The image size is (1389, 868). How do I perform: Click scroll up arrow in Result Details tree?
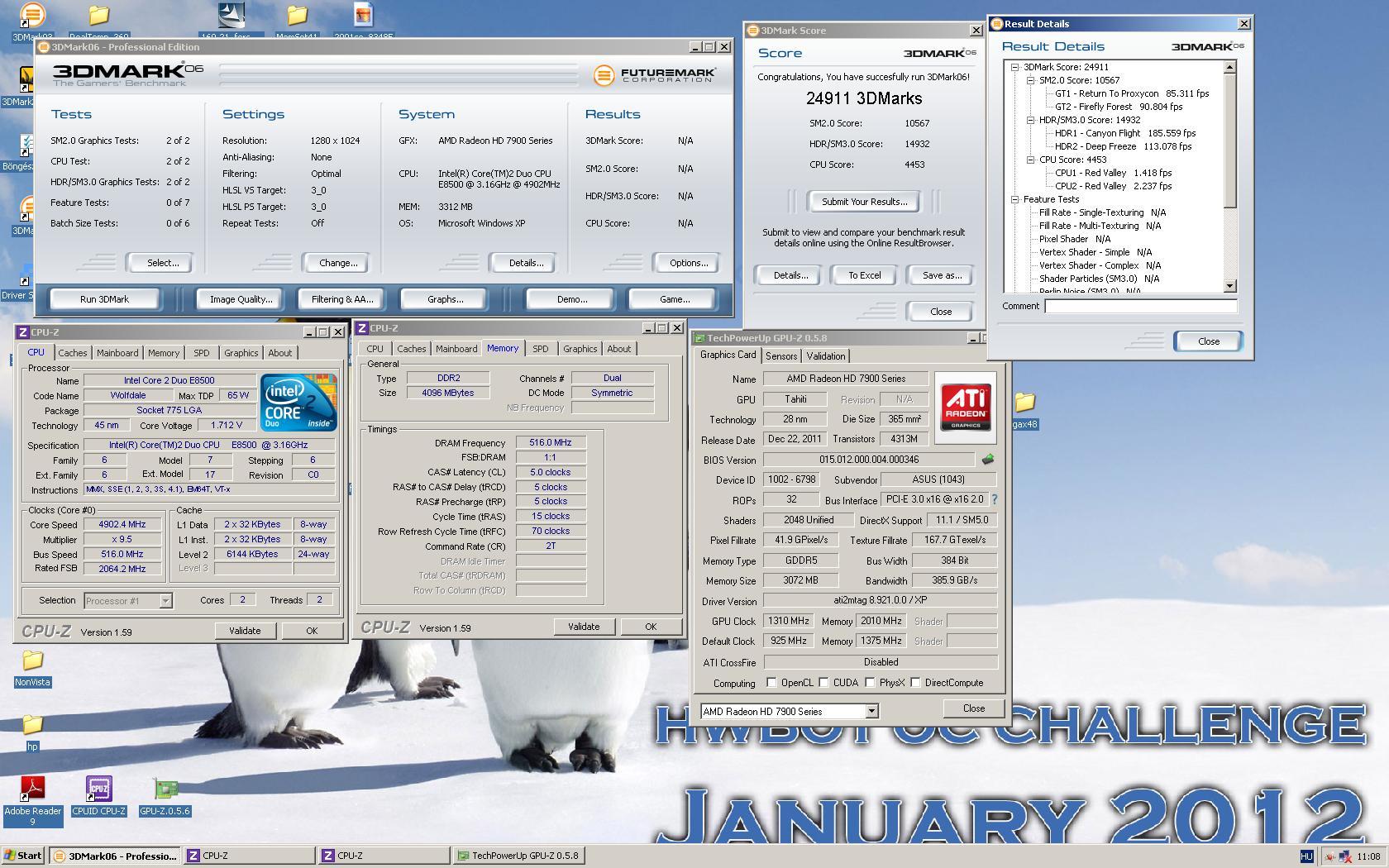[x=1230, y=68]
